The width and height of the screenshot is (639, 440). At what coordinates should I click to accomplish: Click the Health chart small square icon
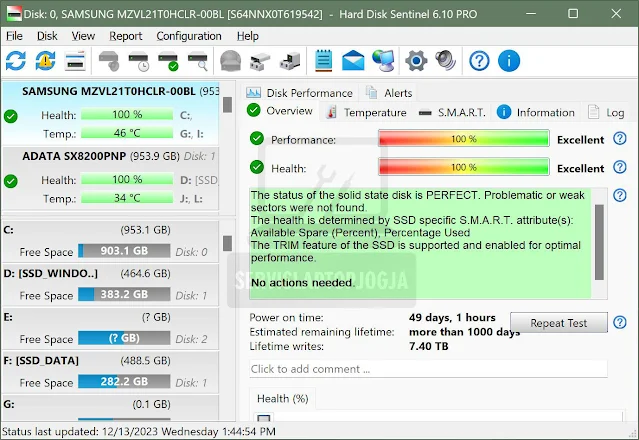tap(264, 418)
